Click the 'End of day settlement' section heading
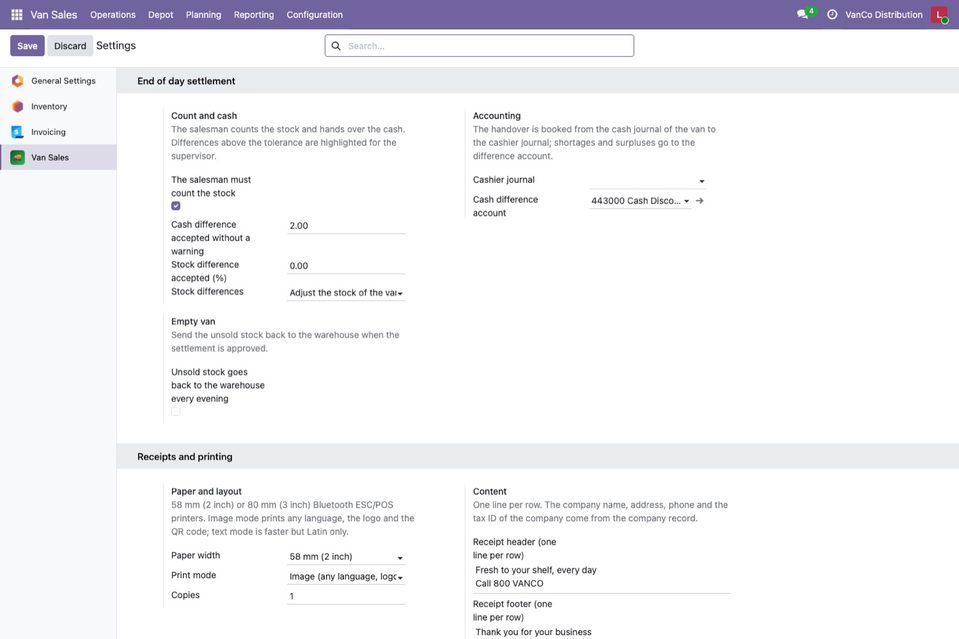Viewport: 959px width, 639px height. pos(186,81)
